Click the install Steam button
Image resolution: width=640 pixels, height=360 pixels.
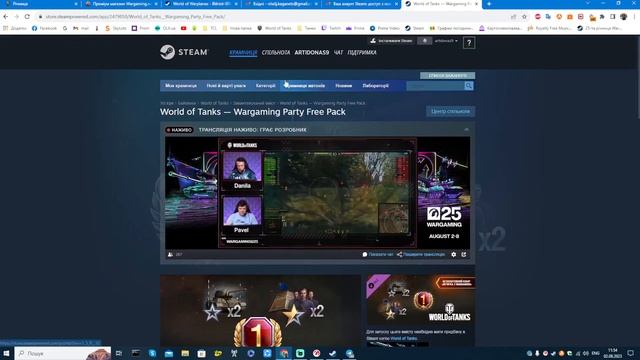click(391, 41)
